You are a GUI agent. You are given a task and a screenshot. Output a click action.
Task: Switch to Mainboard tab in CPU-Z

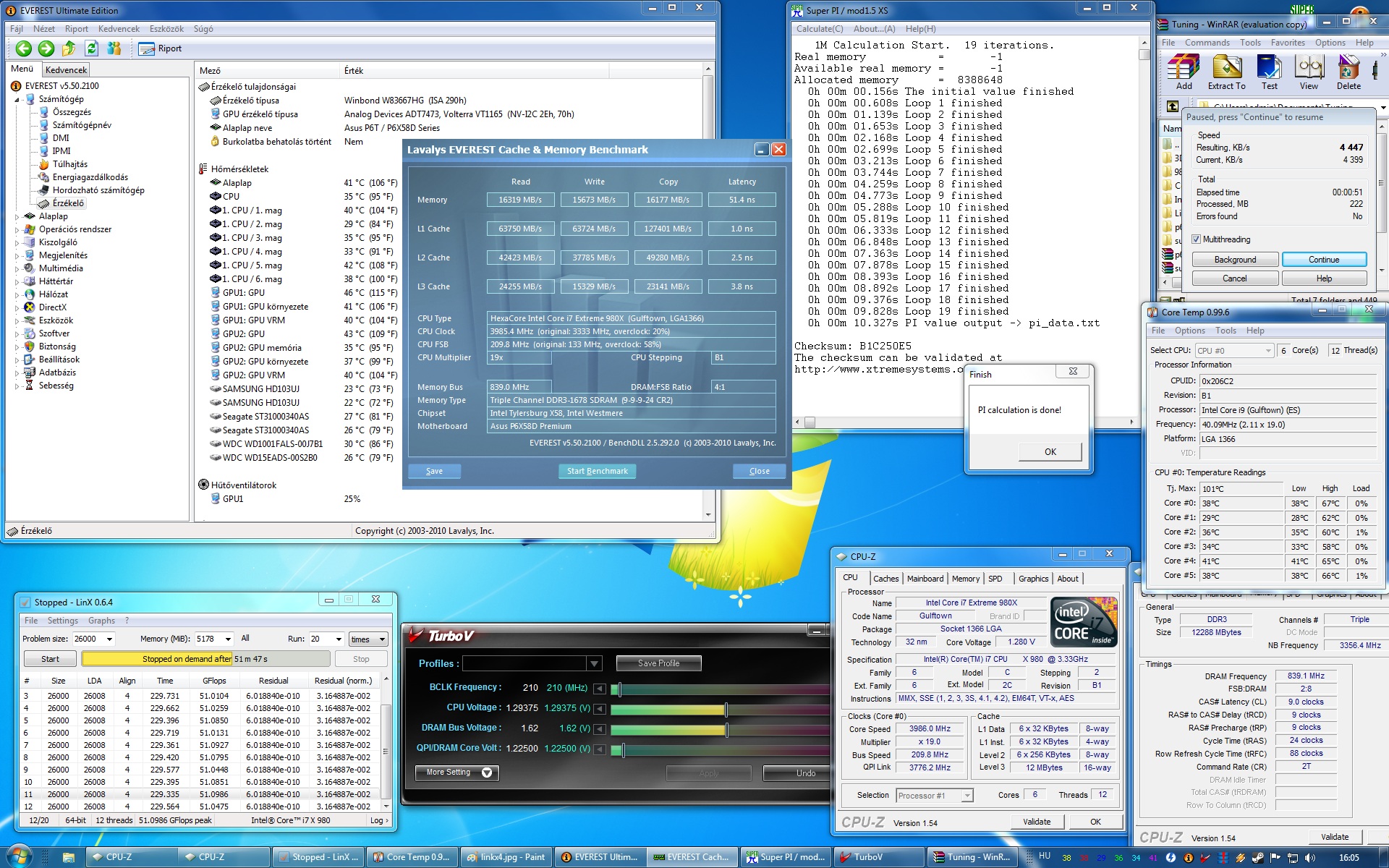tap(925, 579)
